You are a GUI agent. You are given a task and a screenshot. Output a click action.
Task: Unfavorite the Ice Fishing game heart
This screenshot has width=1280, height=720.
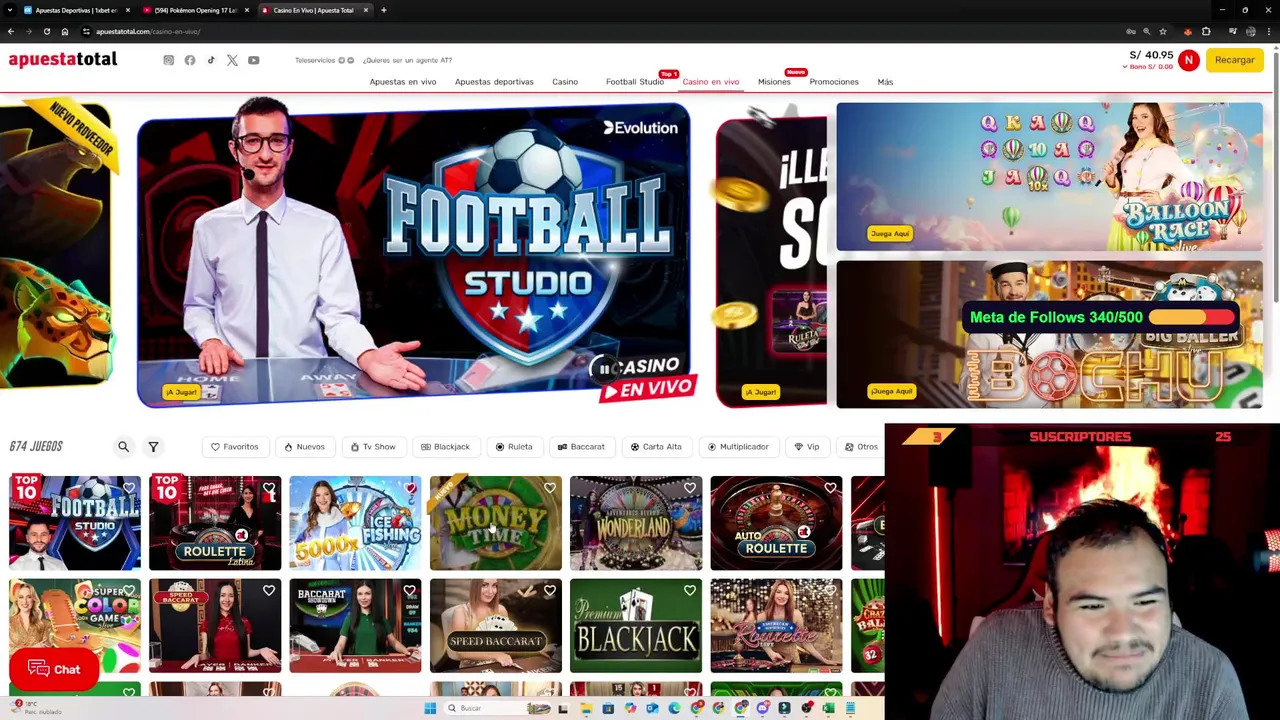tap(410, 488)
